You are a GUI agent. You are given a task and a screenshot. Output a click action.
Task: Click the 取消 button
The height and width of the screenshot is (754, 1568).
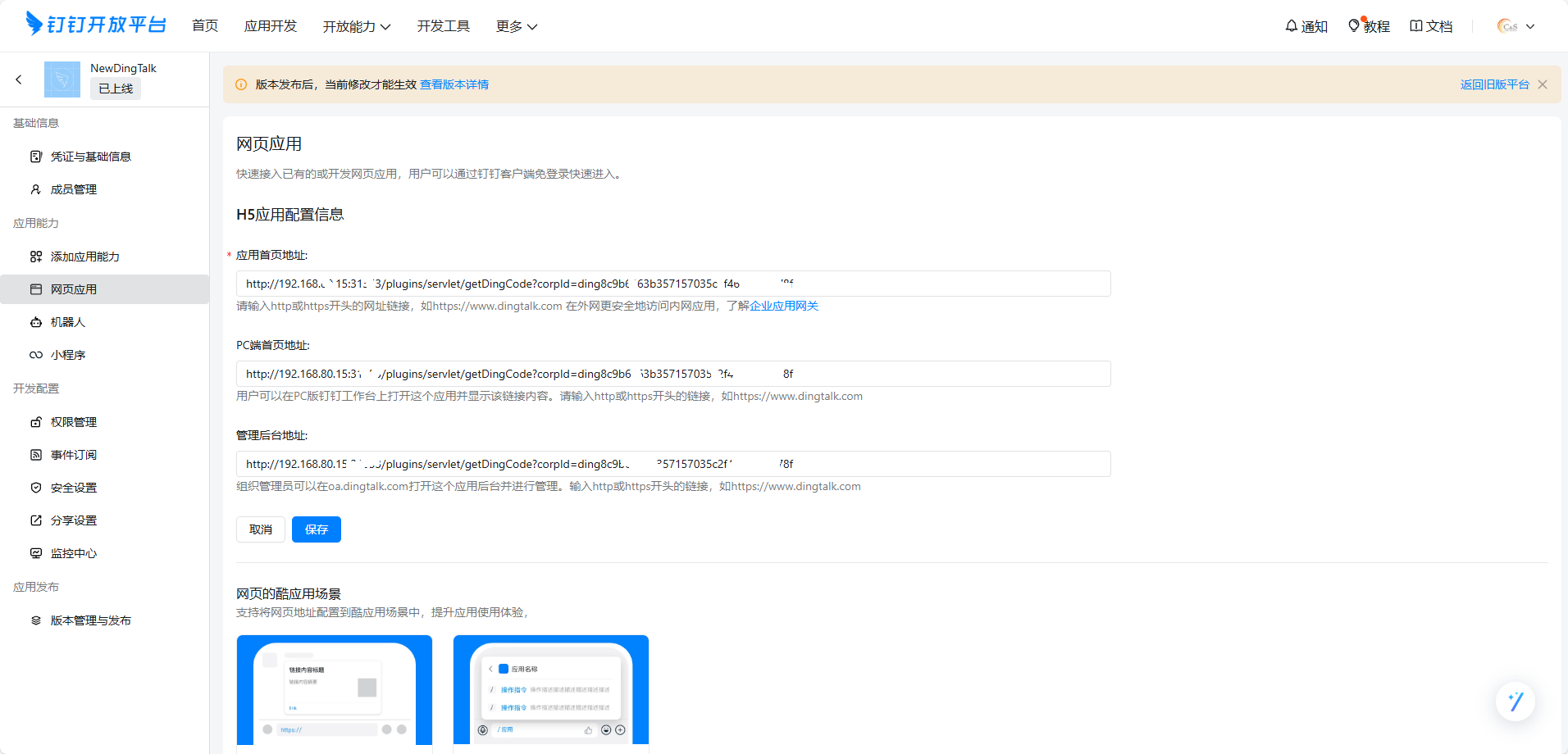261,529
